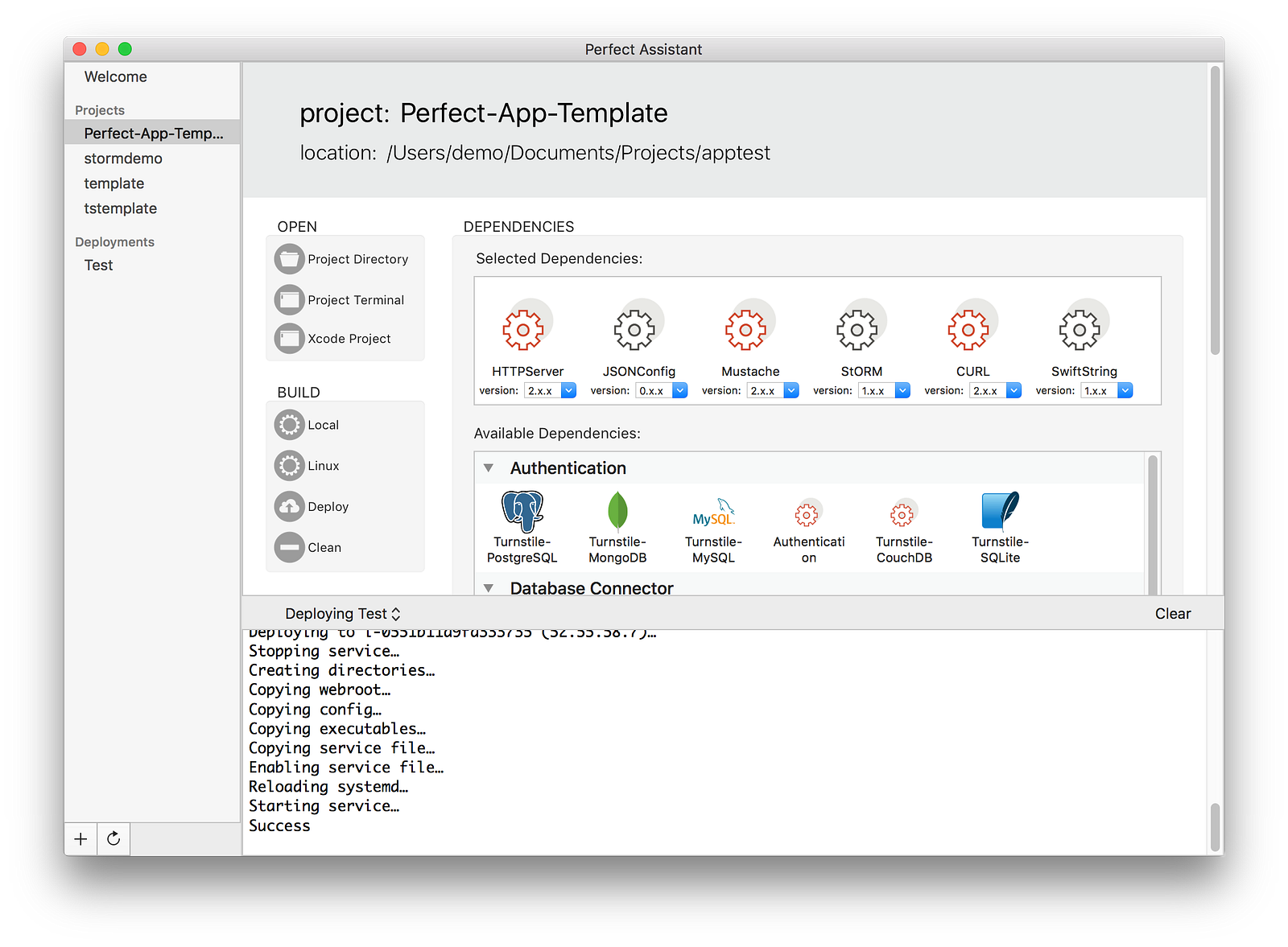Select the CURL dependency gear

968,330
